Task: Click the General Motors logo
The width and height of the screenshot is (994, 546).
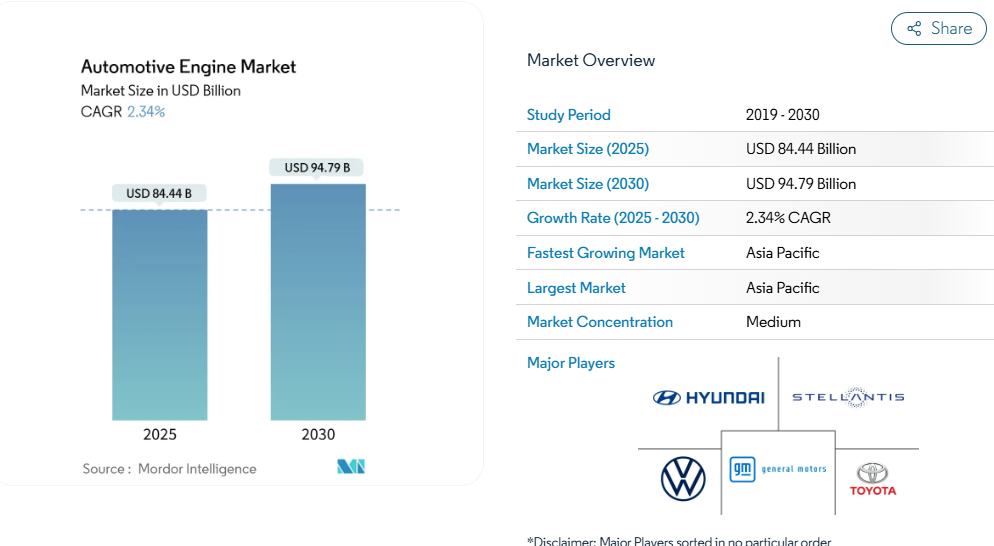Action: [778, 469]
